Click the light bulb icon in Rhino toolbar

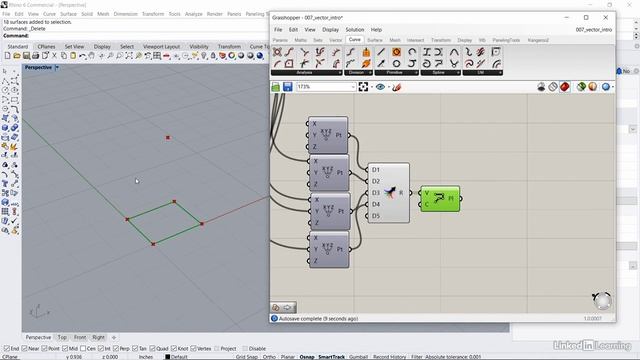coord(204,56)
